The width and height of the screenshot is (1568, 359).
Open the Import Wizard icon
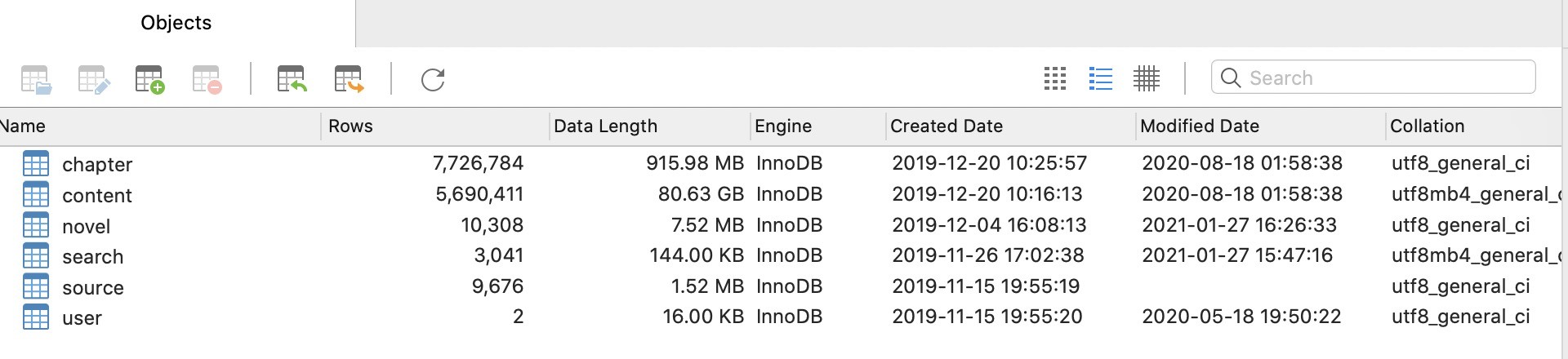coord(292,79)
